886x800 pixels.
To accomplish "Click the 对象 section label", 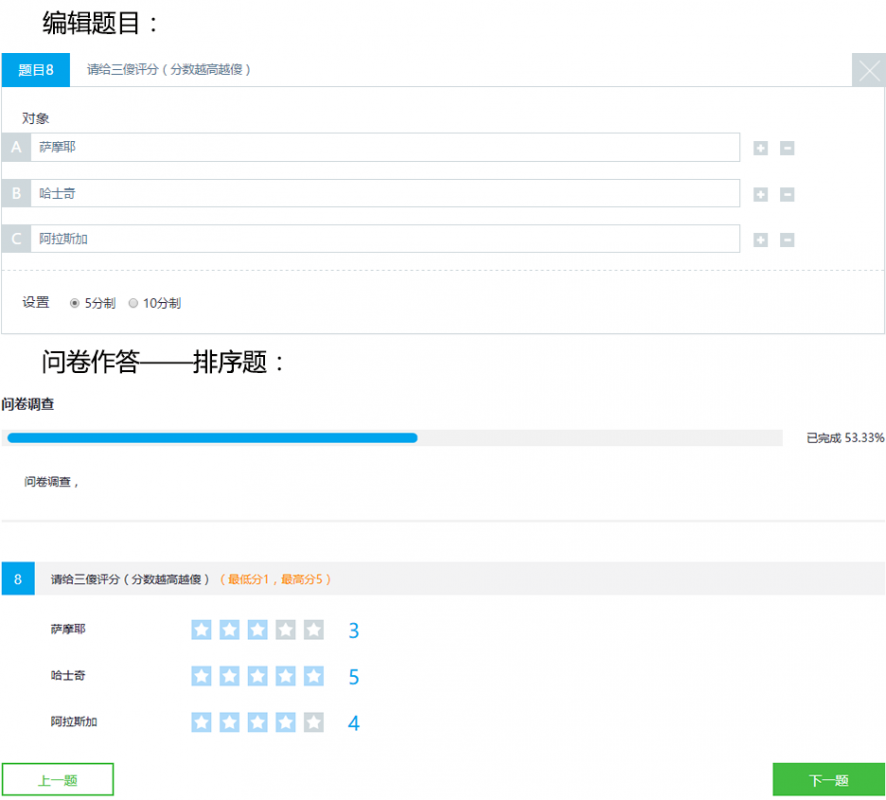I will coord(36,119).
